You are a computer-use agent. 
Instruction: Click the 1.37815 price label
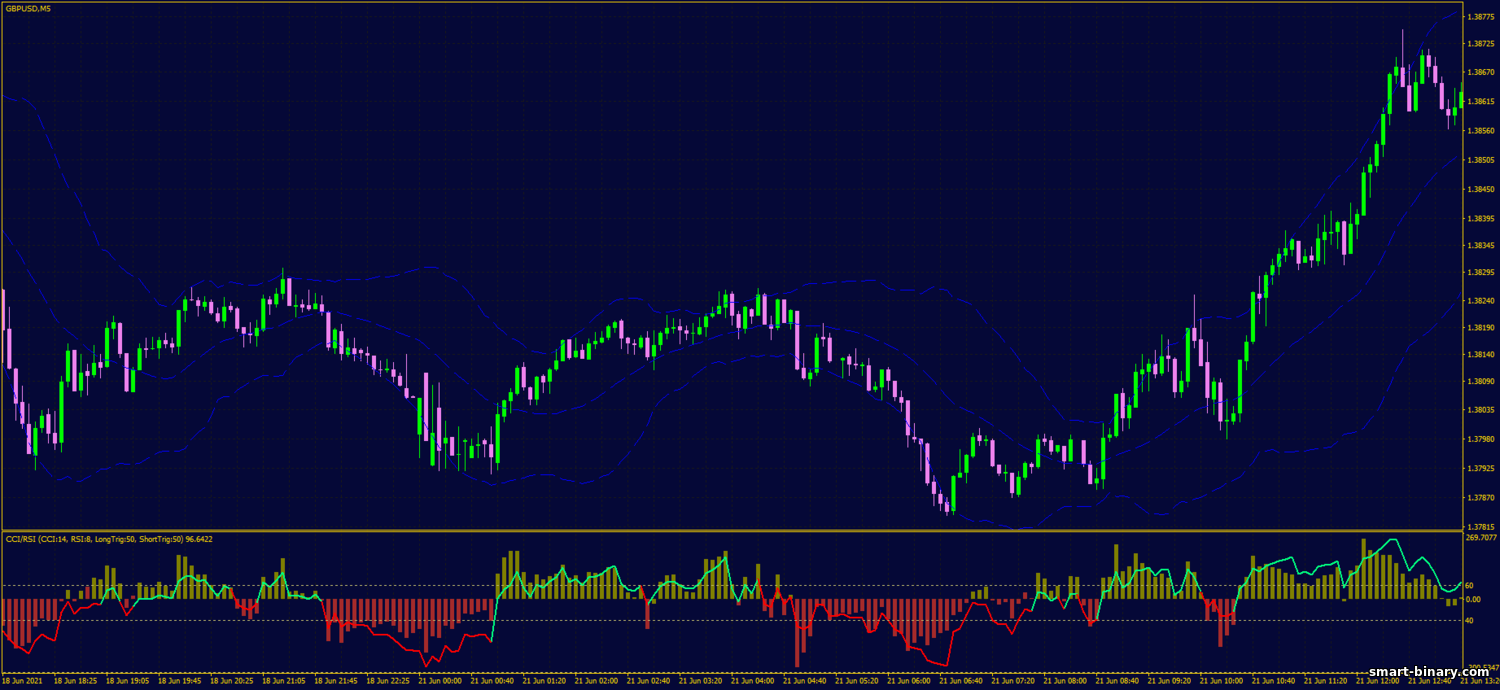[1480, 526]
